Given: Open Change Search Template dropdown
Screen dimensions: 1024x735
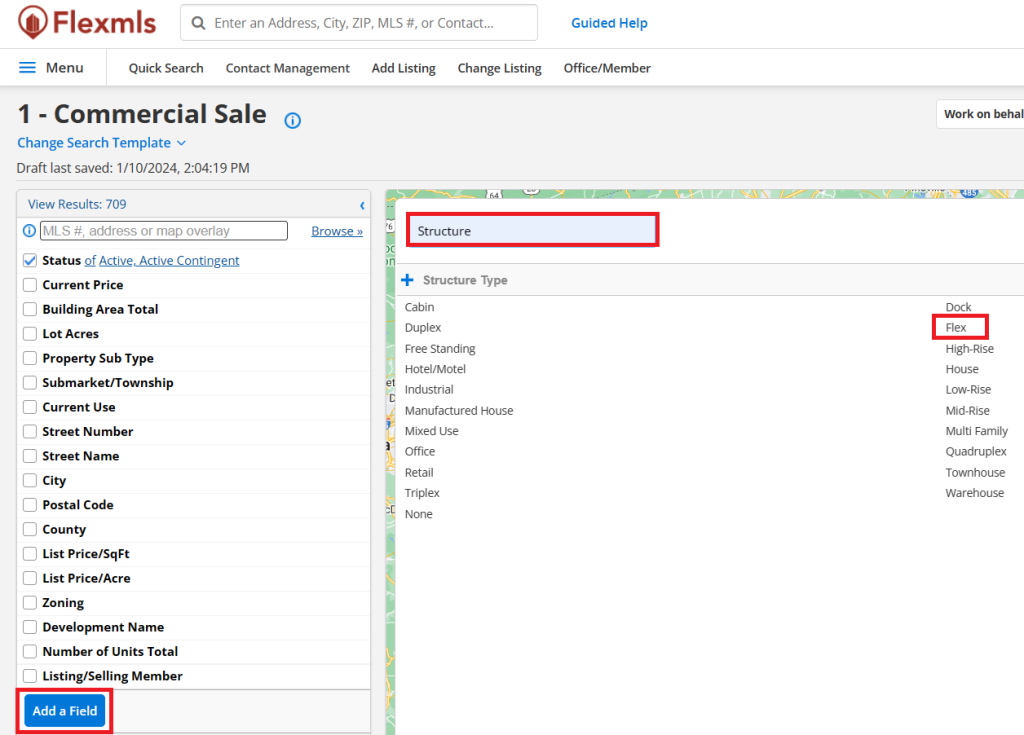Looking at the screenshot, I should click(x=101, y=143).
